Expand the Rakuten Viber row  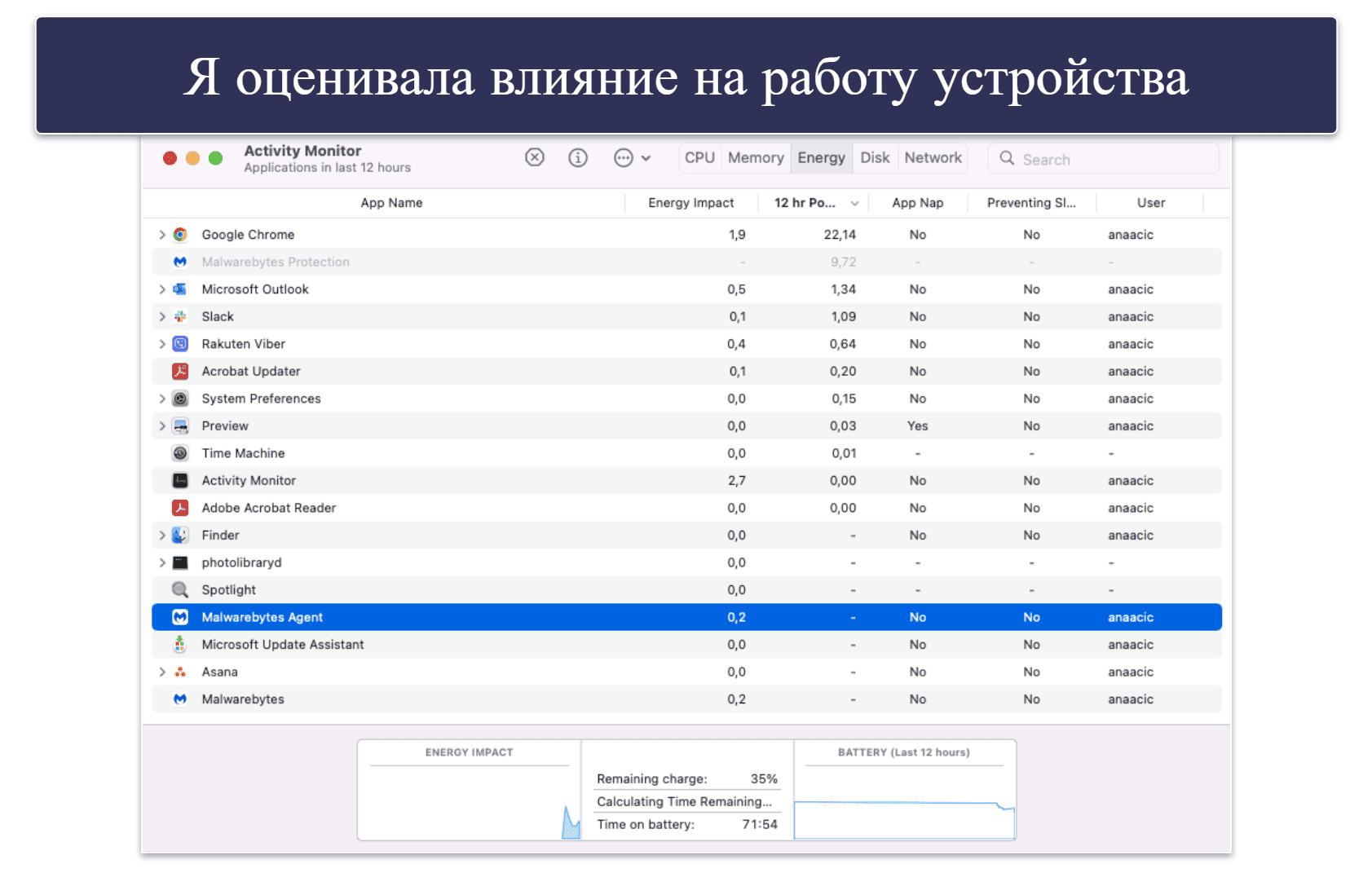click(x=162, y=344)
